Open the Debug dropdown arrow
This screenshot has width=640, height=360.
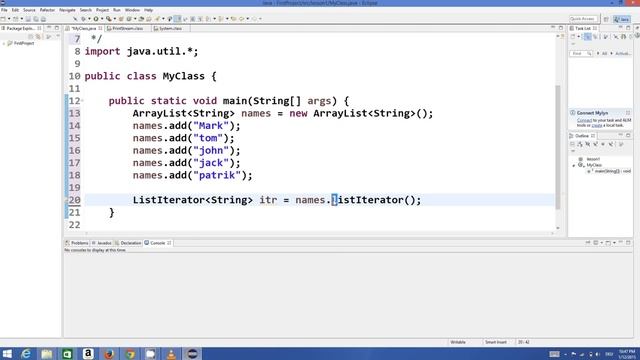point(89,19)
